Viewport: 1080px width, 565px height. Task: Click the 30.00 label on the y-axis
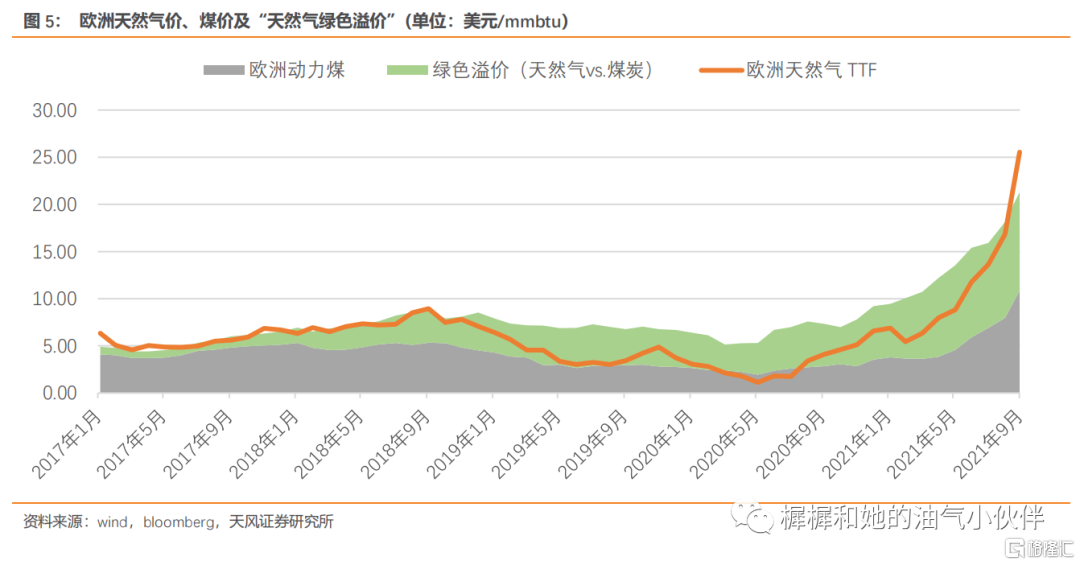(55, 110)
